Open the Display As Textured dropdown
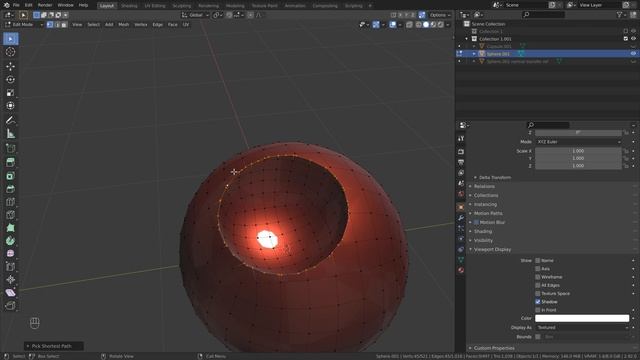 (582, 327)
